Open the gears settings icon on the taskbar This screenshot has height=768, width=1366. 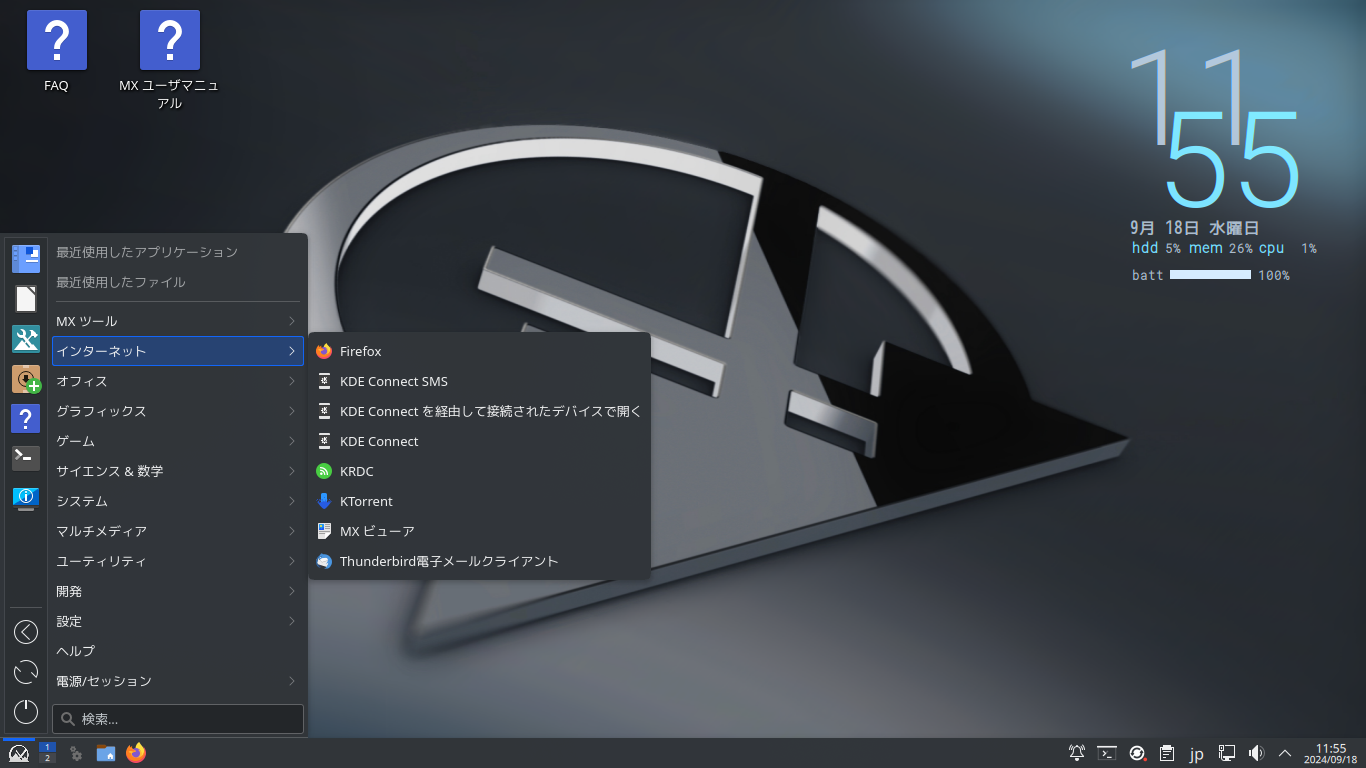[x=76, y=753]
